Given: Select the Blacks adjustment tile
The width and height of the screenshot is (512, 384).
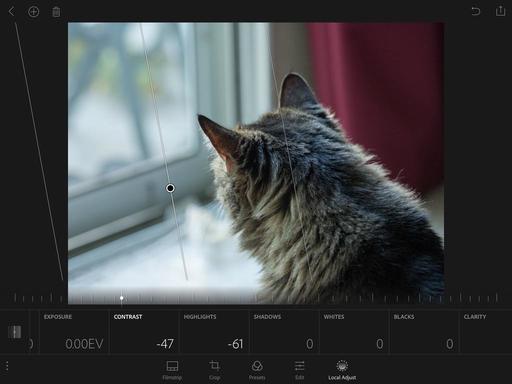Looking at the screenshot, I should (424, 332).
